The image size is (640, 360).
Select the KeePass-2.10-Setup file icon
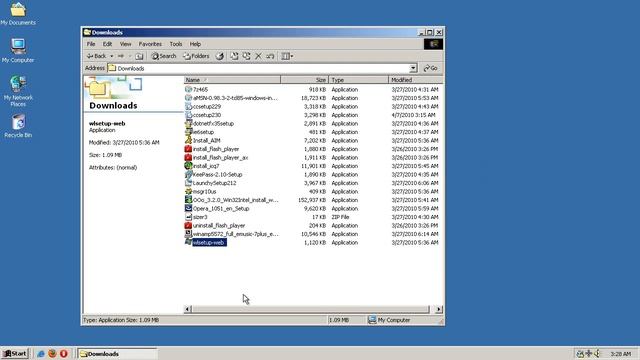(188, 174)
